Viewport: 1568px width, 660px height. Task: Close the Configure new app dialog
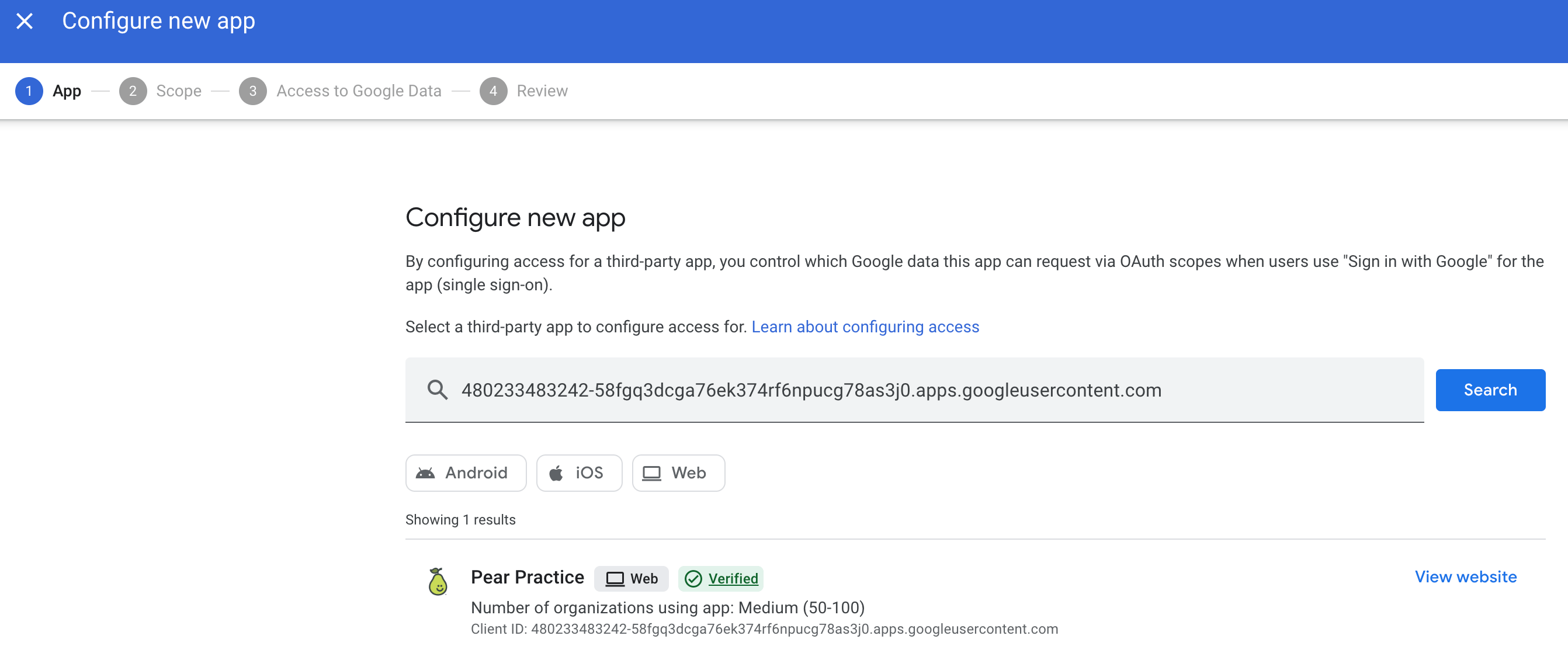[x=25, y=21]
